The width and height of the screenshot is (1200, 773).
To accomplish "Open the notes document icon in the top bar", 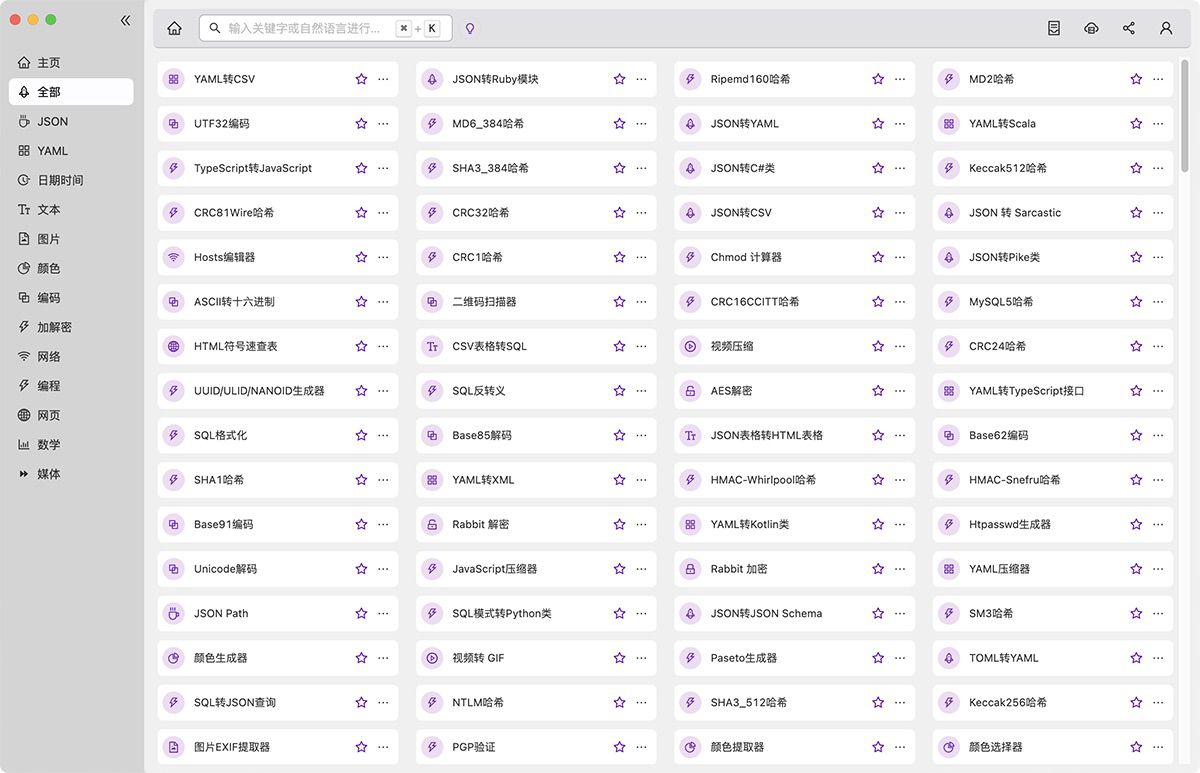I will (1054, 29).
